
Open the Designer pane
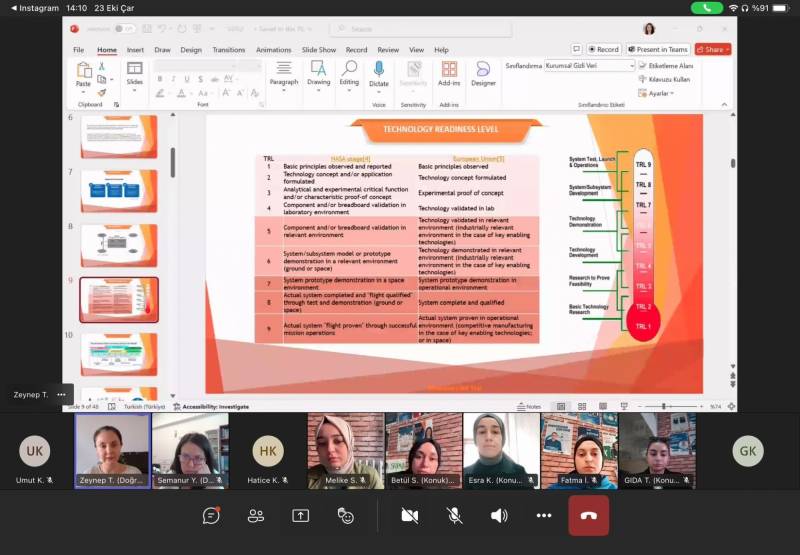point(483,74)
